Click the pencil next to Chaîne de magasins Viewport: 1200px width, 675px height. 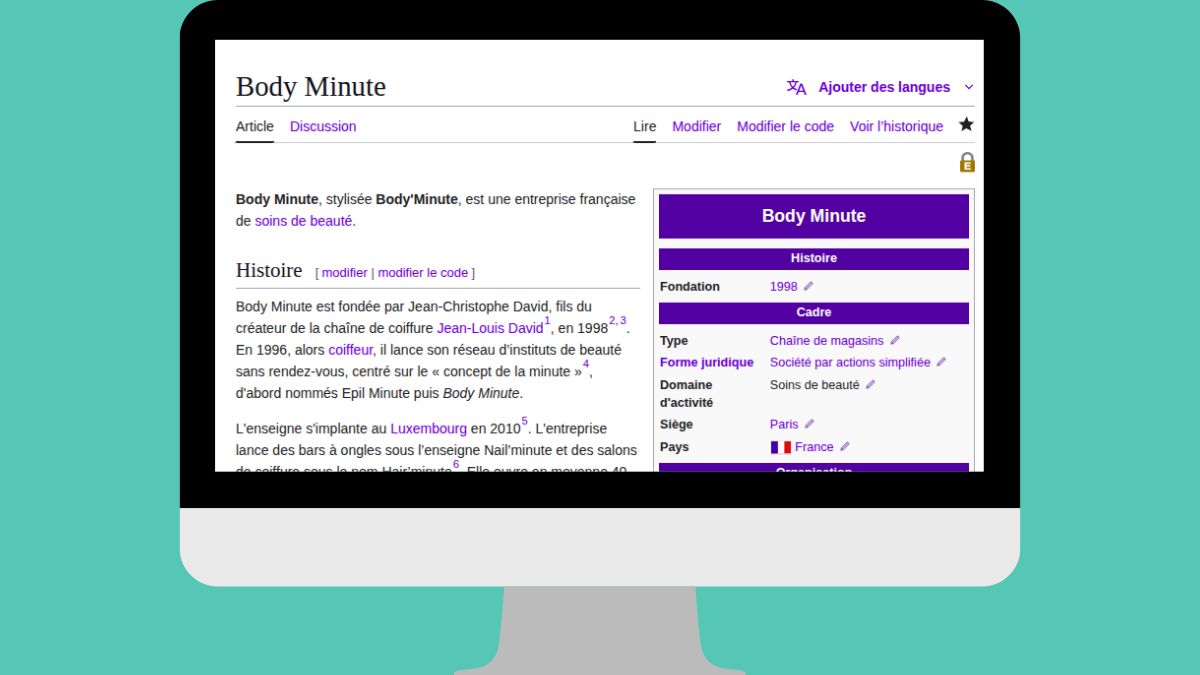tap(895, 340)
